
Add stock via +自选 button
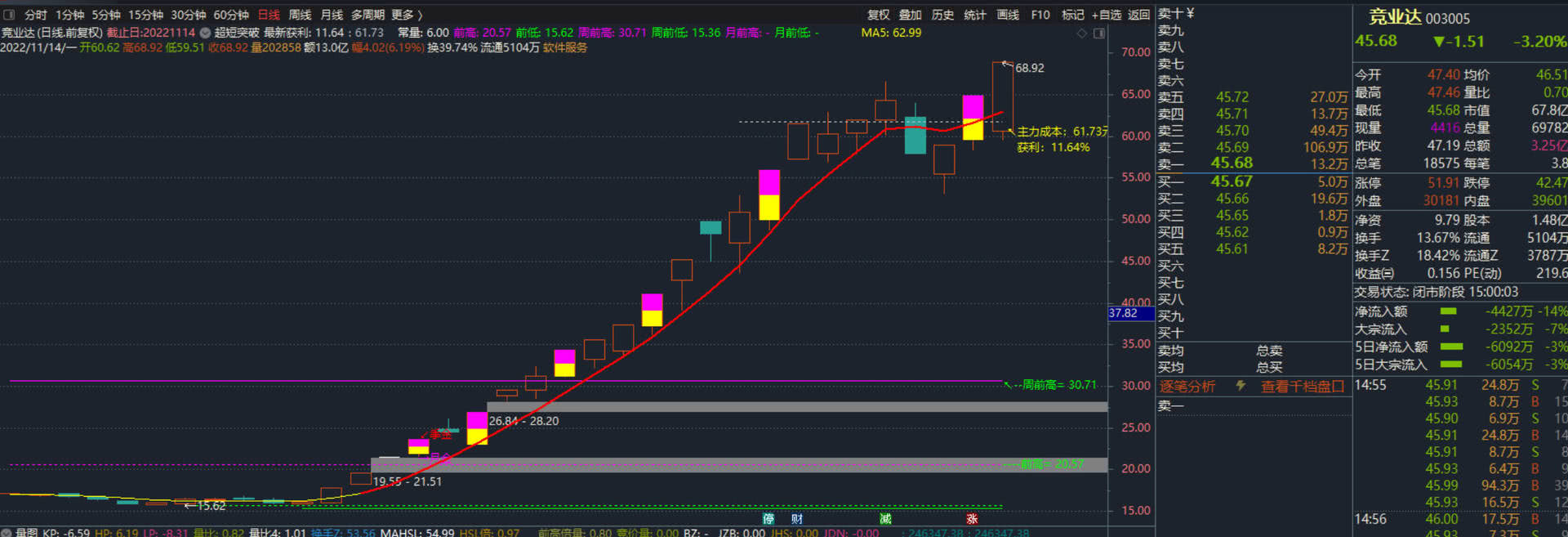pyautogui.click(x=1107, y=15)
